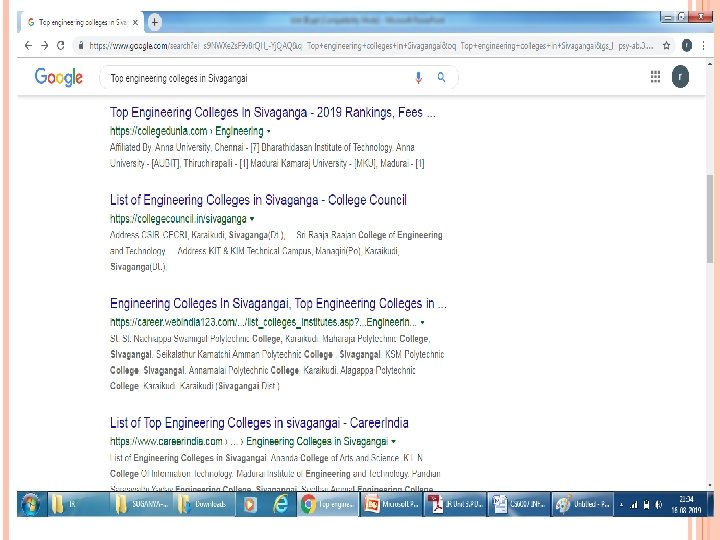Open collegedunia.com Engineering breadcrumb URL
720x540 pixels.
[x=186, y=131]
